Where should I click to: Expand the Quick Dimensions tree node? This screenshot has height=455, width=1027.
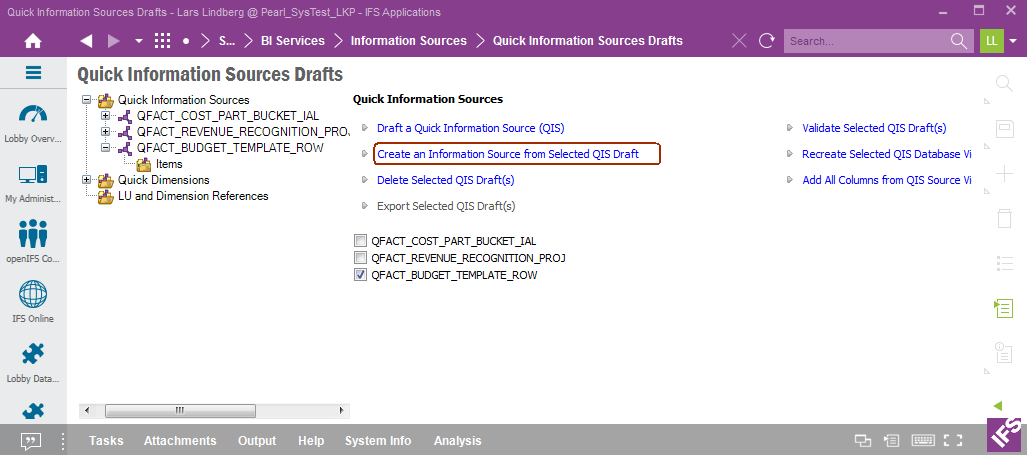[87, 180]
